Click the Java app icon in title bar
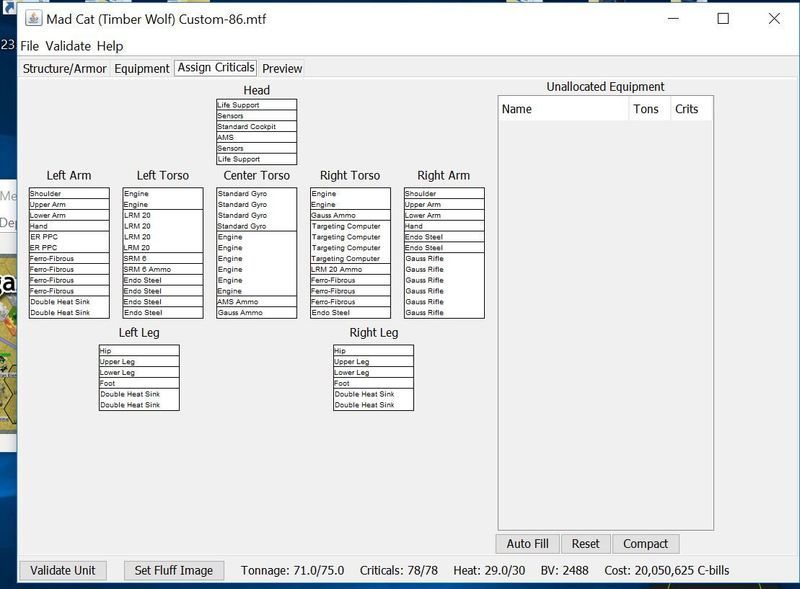The width and height of the screenshot is (800, 589). pos(33,18)
